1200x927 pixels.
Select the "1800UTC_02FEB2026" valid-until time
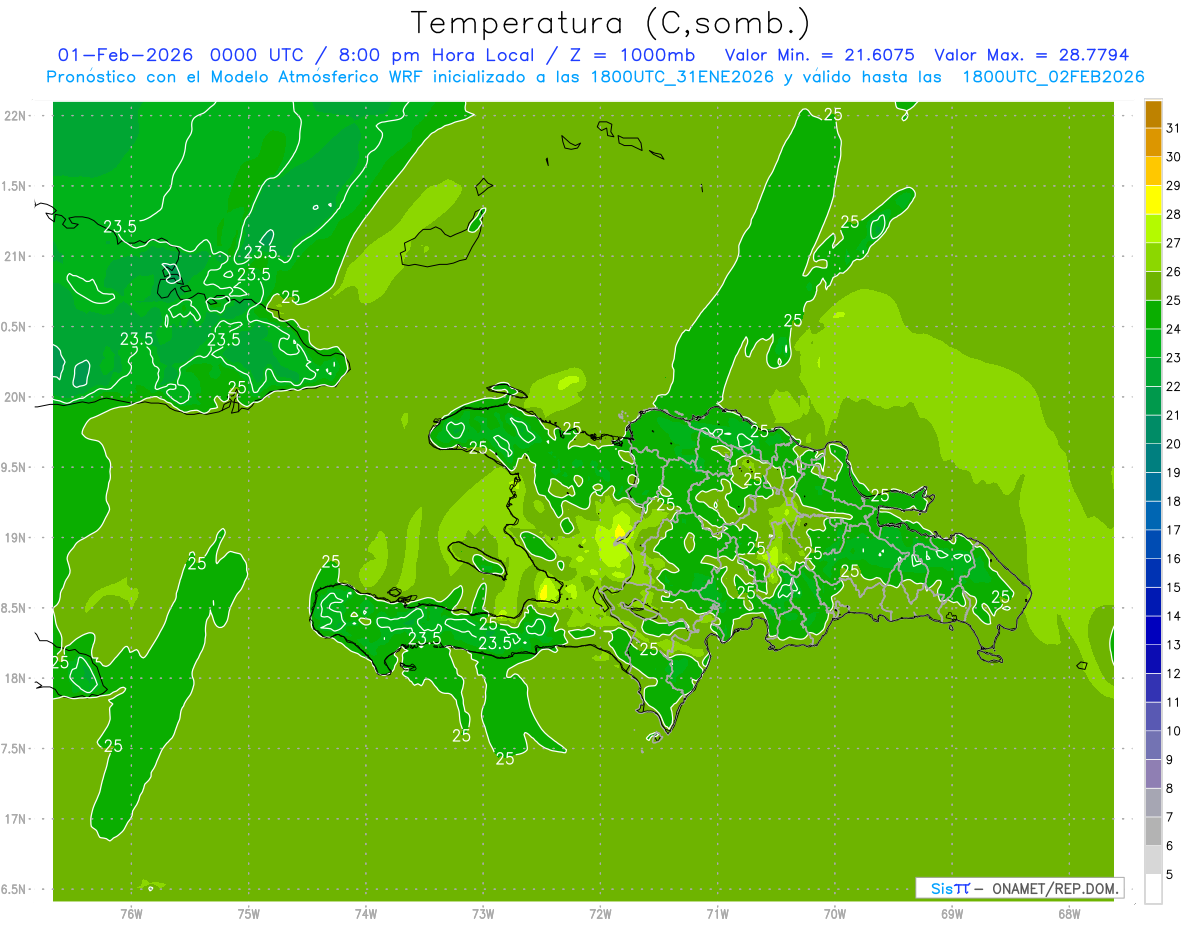[1053, 77]
